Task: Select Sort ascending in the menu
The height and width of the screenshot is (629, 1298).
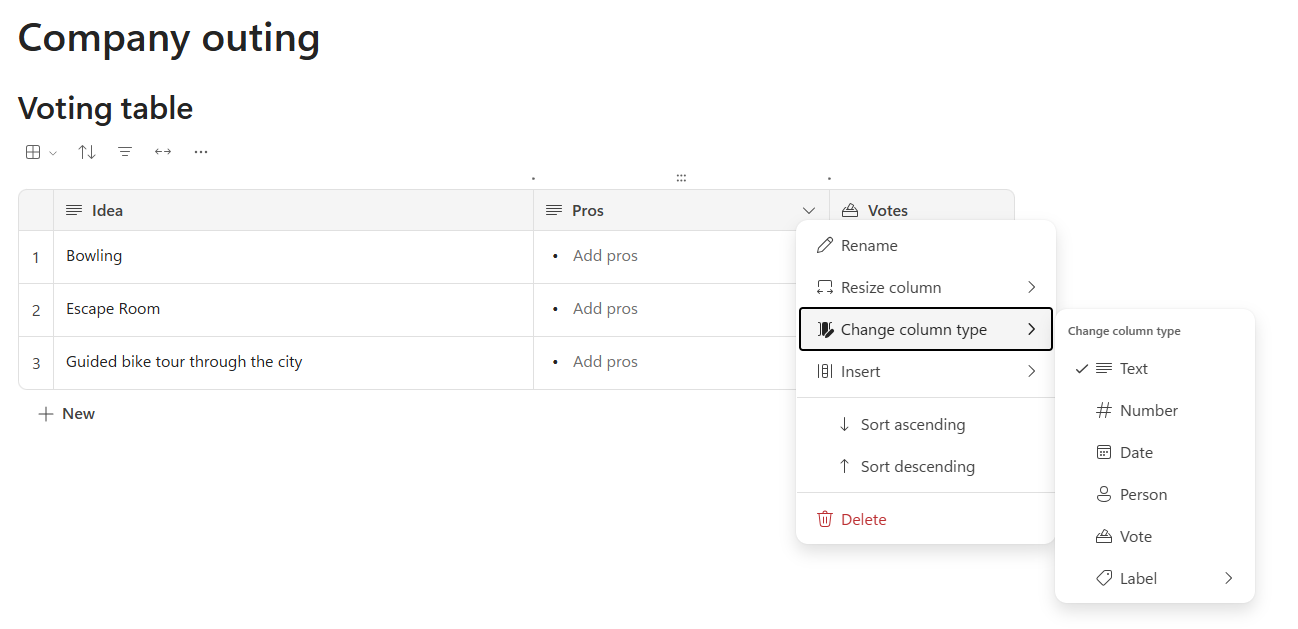Action: coord(912,425)
